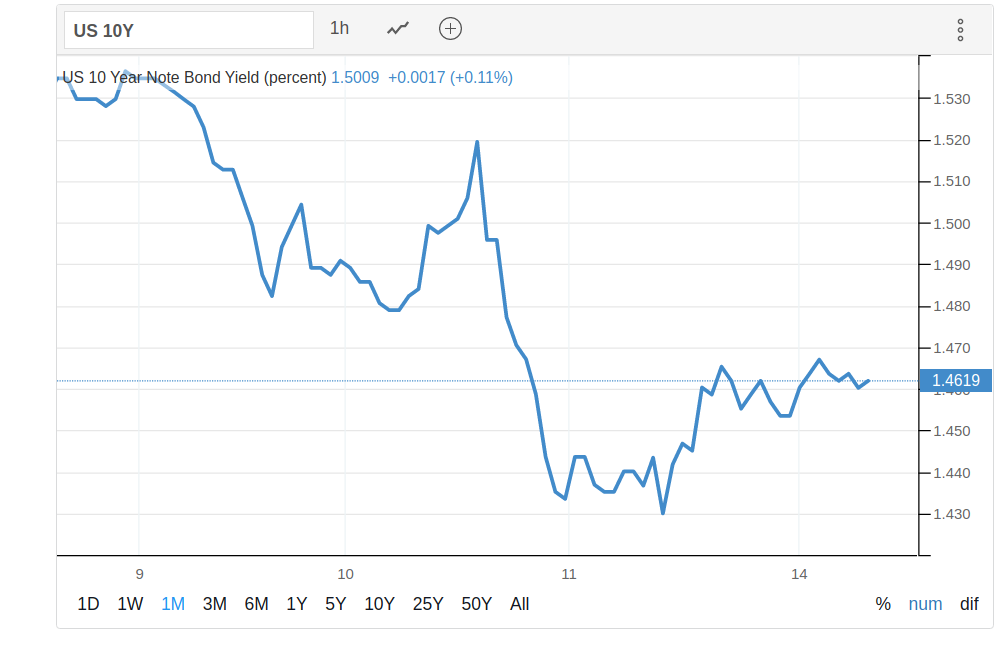This screenshot has width=1001, height=646.
Task: Click the 1.4619 current price label
Action: [955, 380]
